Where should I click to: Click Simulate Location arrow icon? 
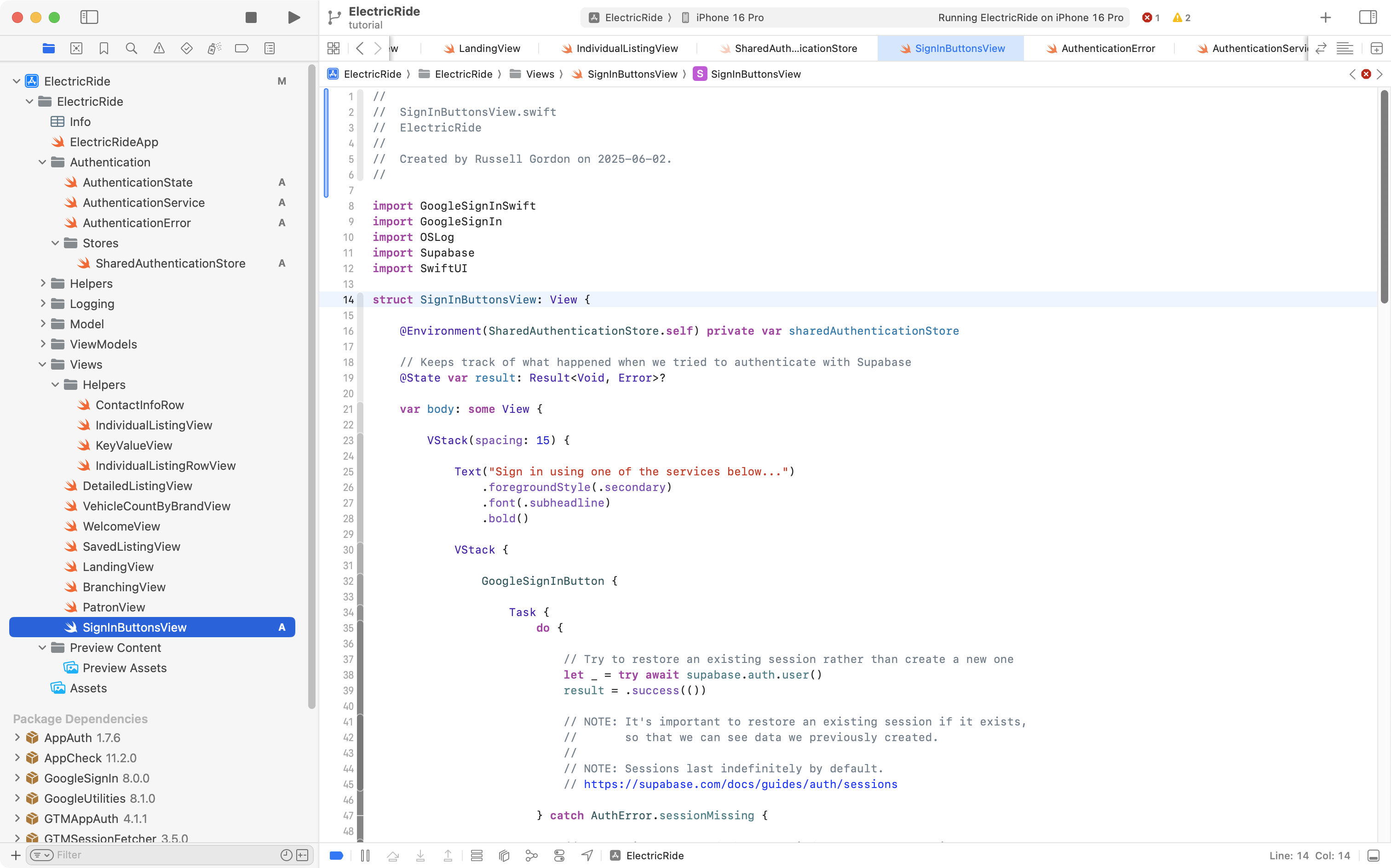[587, 856]
